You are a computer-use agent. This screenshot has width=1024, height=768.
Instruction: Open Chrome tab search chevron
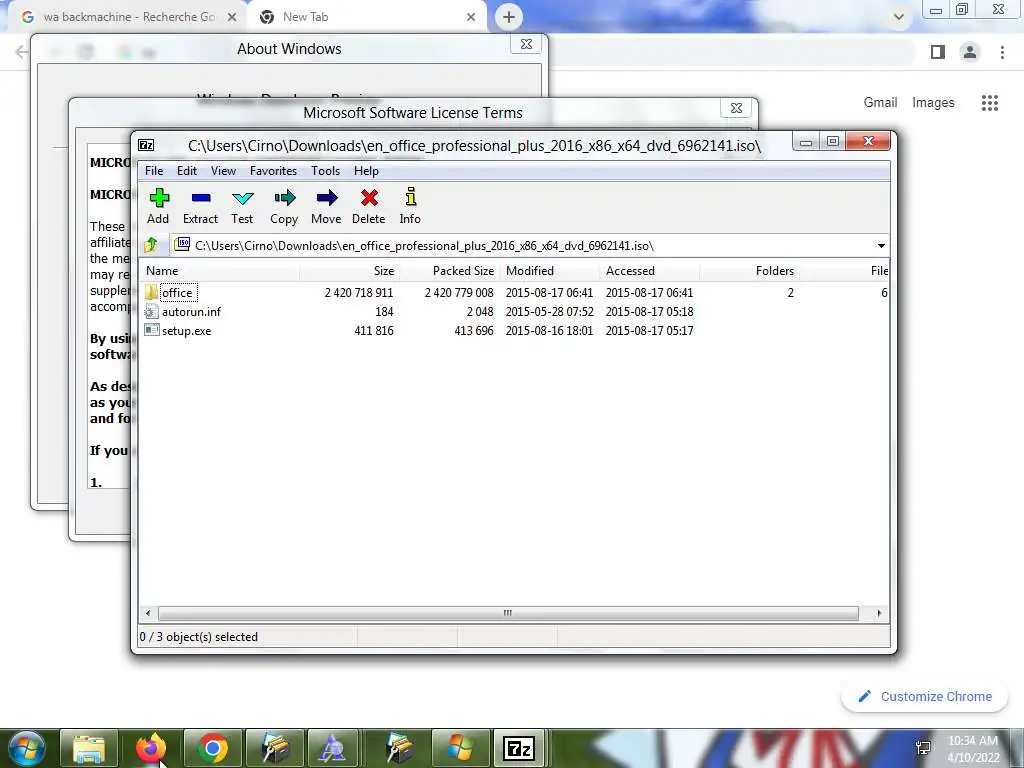[899, 17]
